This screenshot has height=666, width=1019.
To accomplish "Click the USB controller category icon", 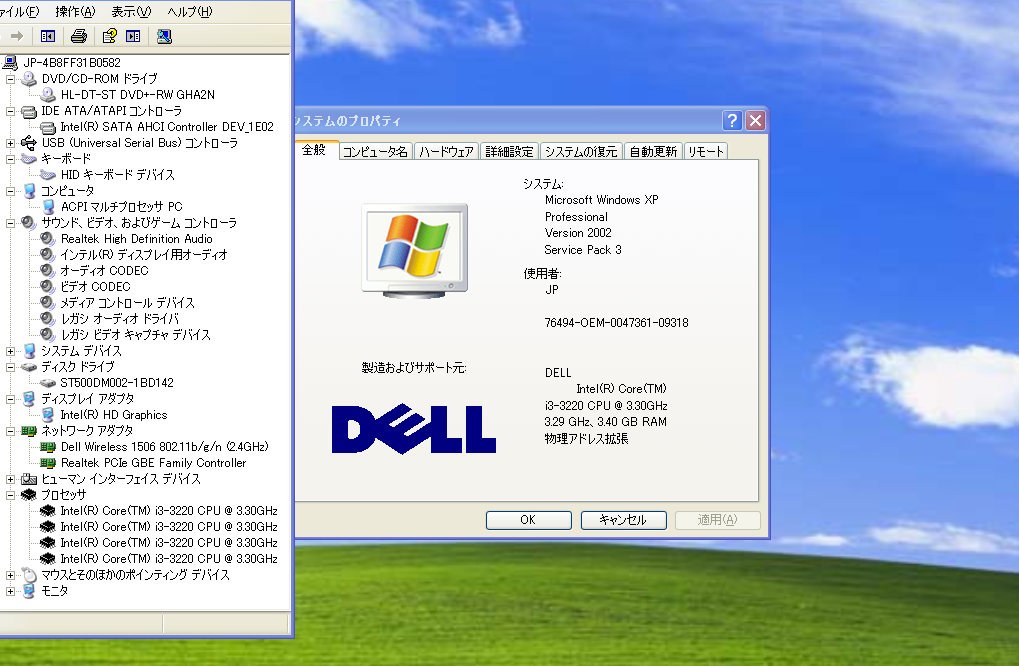I will pyautogui.click(x=29, y=142).
